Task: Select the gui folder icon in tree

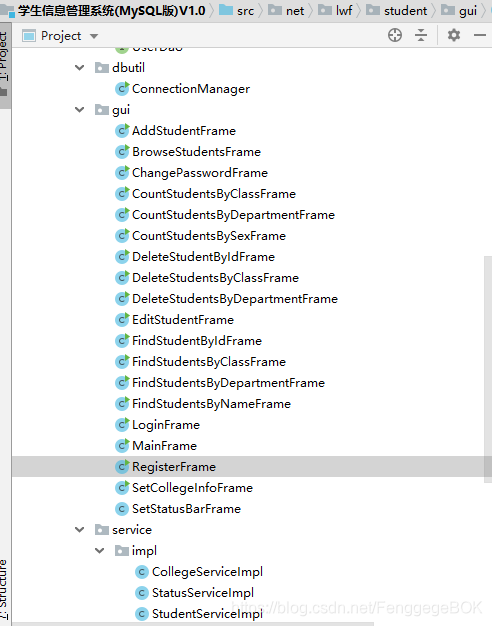Action: (102, 110)
